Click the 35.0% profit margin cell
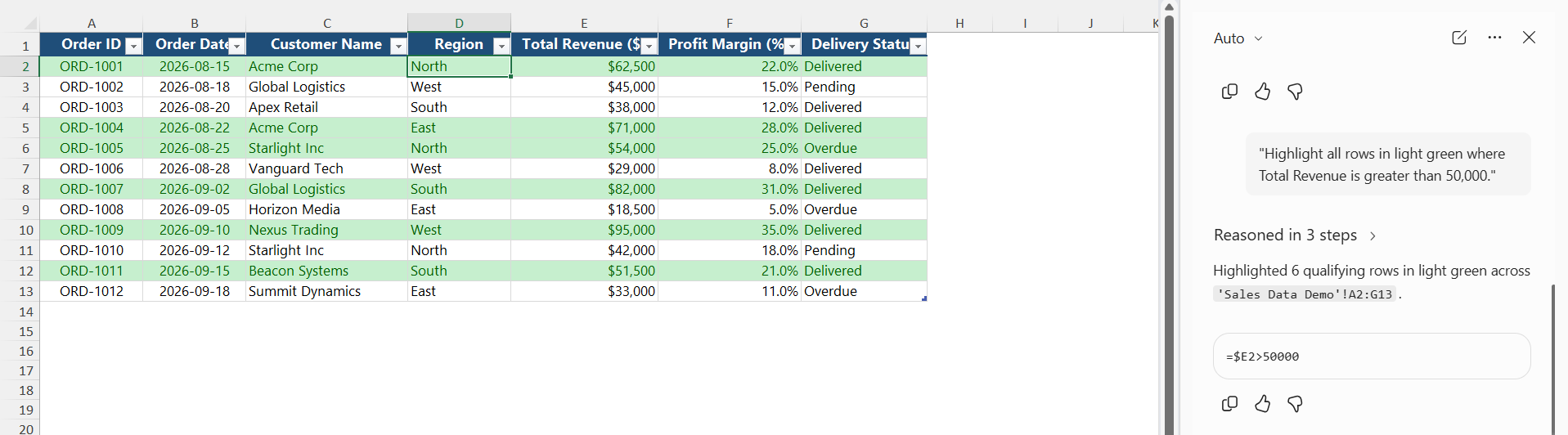Image resolution: width=1568 pixels, height=435 pixels. click(730, 230)
